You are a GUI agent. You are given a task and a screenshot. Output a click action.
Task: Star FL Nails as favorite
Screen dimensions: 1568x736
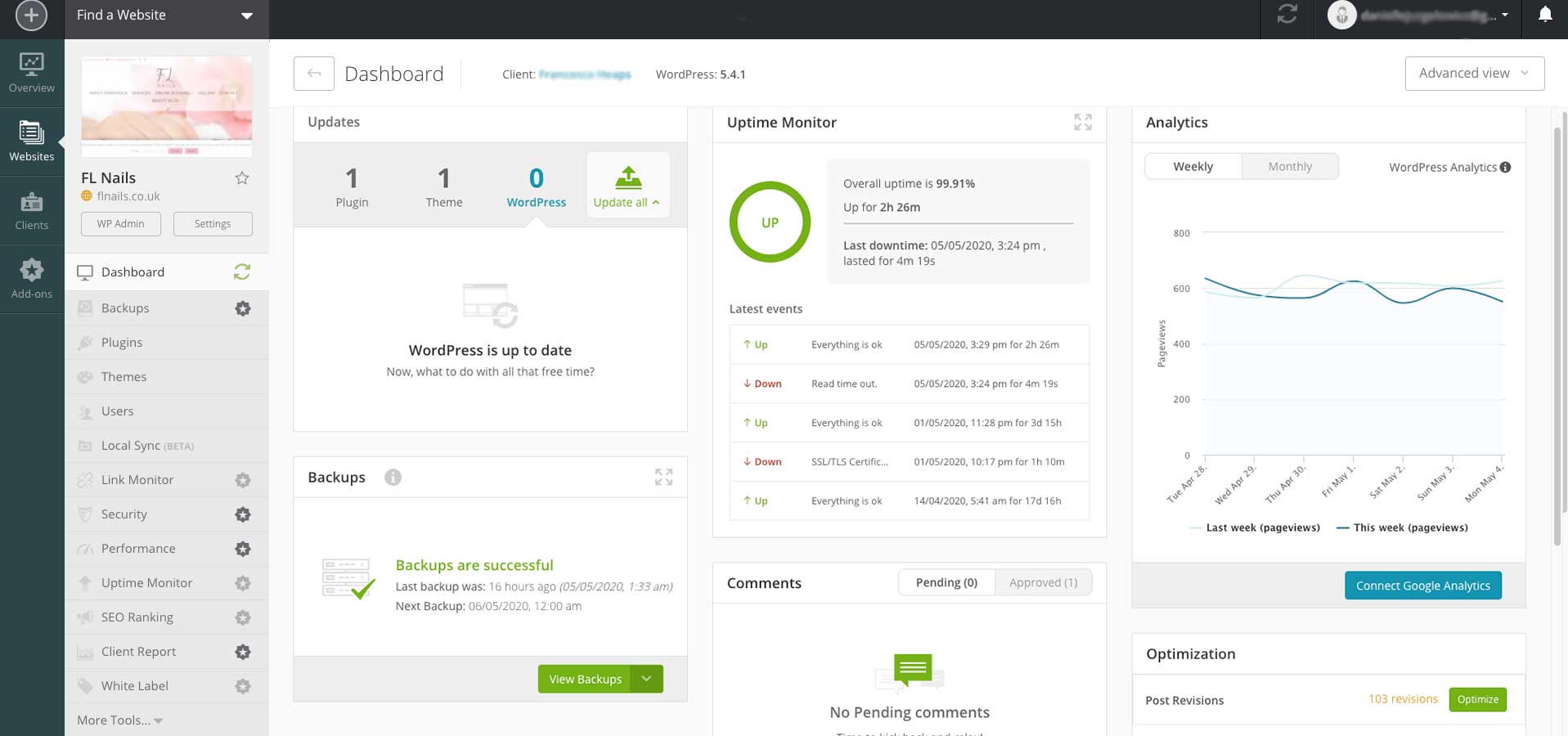click(242, 178)
